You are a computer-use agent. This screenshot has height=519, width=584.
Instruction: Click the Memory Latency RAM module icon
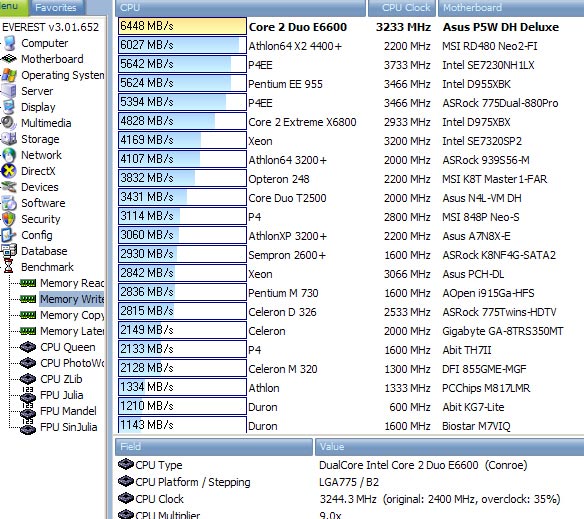pos(28,331)
